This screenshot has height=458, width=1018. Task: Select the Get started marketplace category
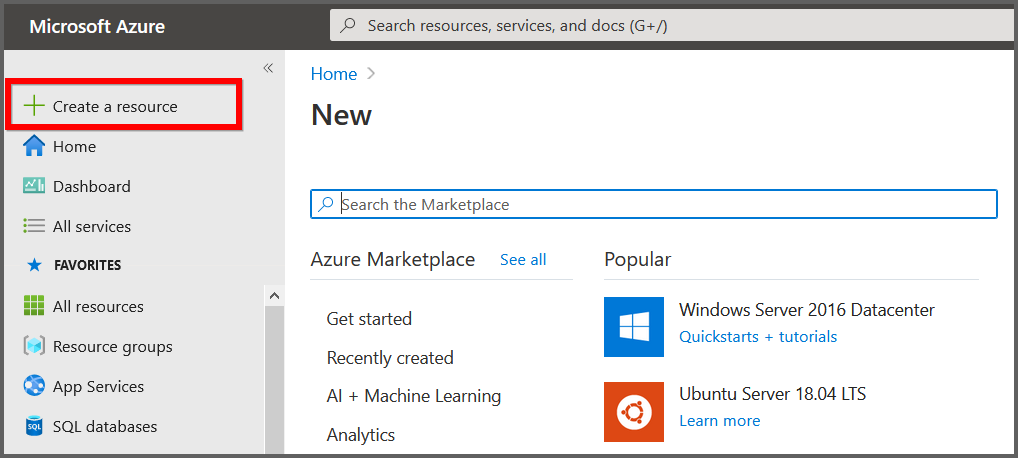pos(369,319)
